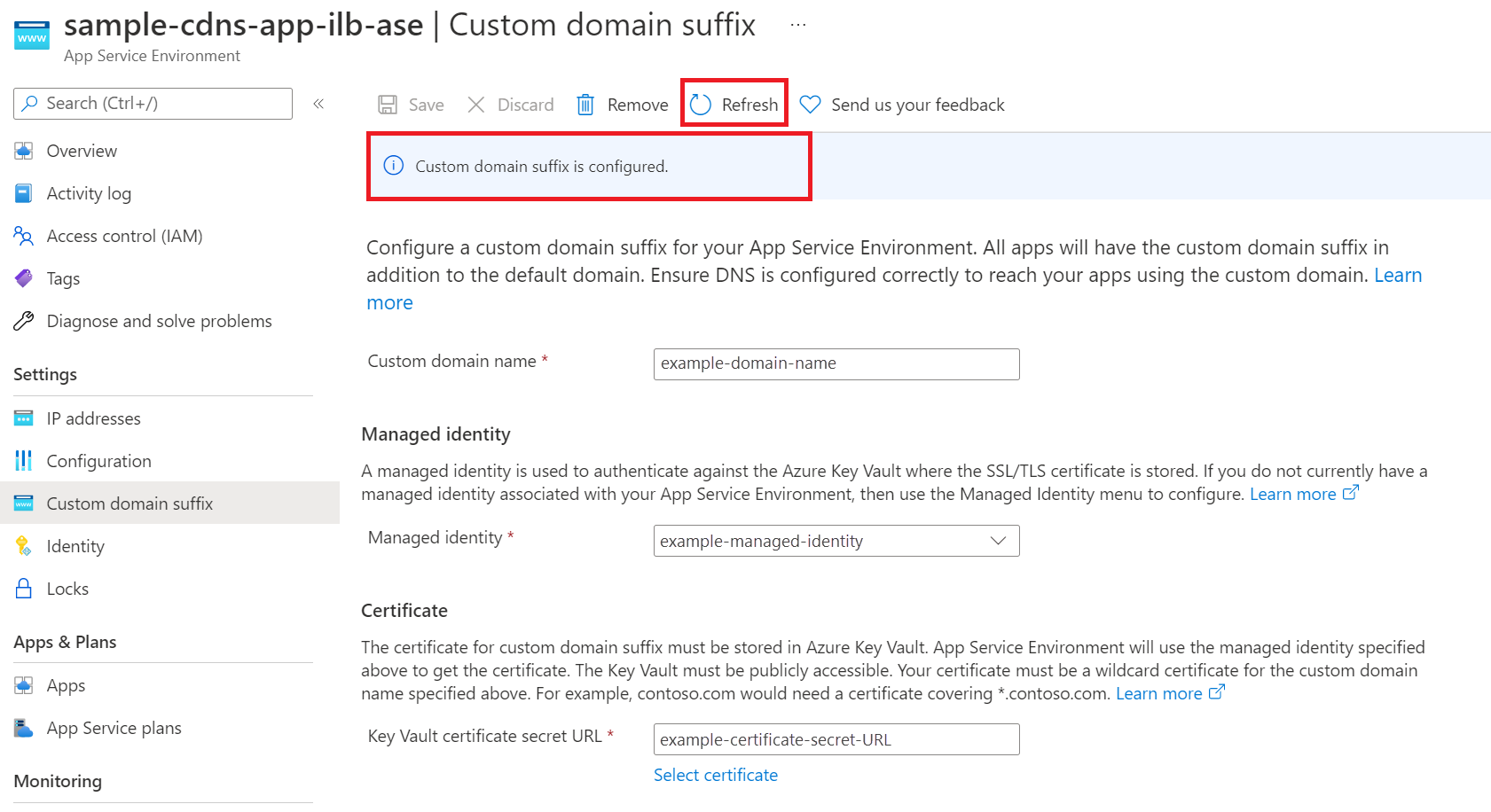Open Diagnose and solve problems
Image resolution: width=1491 pixels, height=812 pixels.
coord(160,321)
